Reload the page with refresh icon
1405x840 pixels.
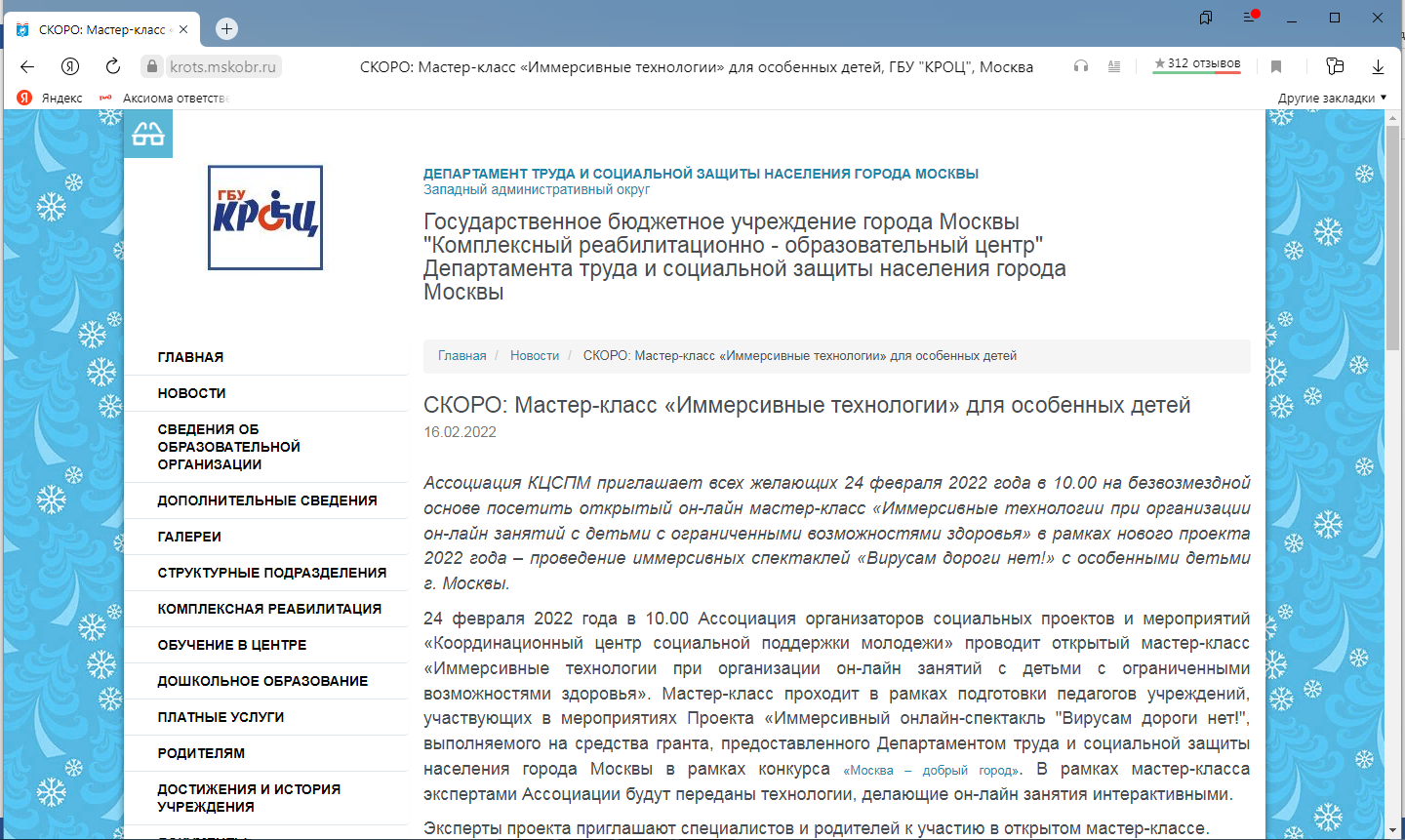click(113, 66)
